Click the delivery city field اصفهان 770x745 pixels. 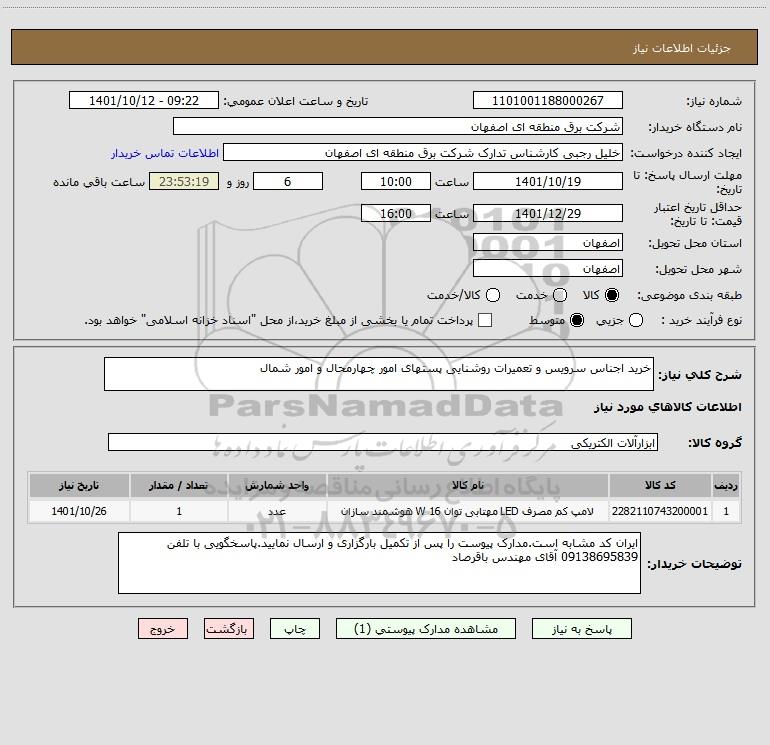pyautogui.click(x=548, y=269)
